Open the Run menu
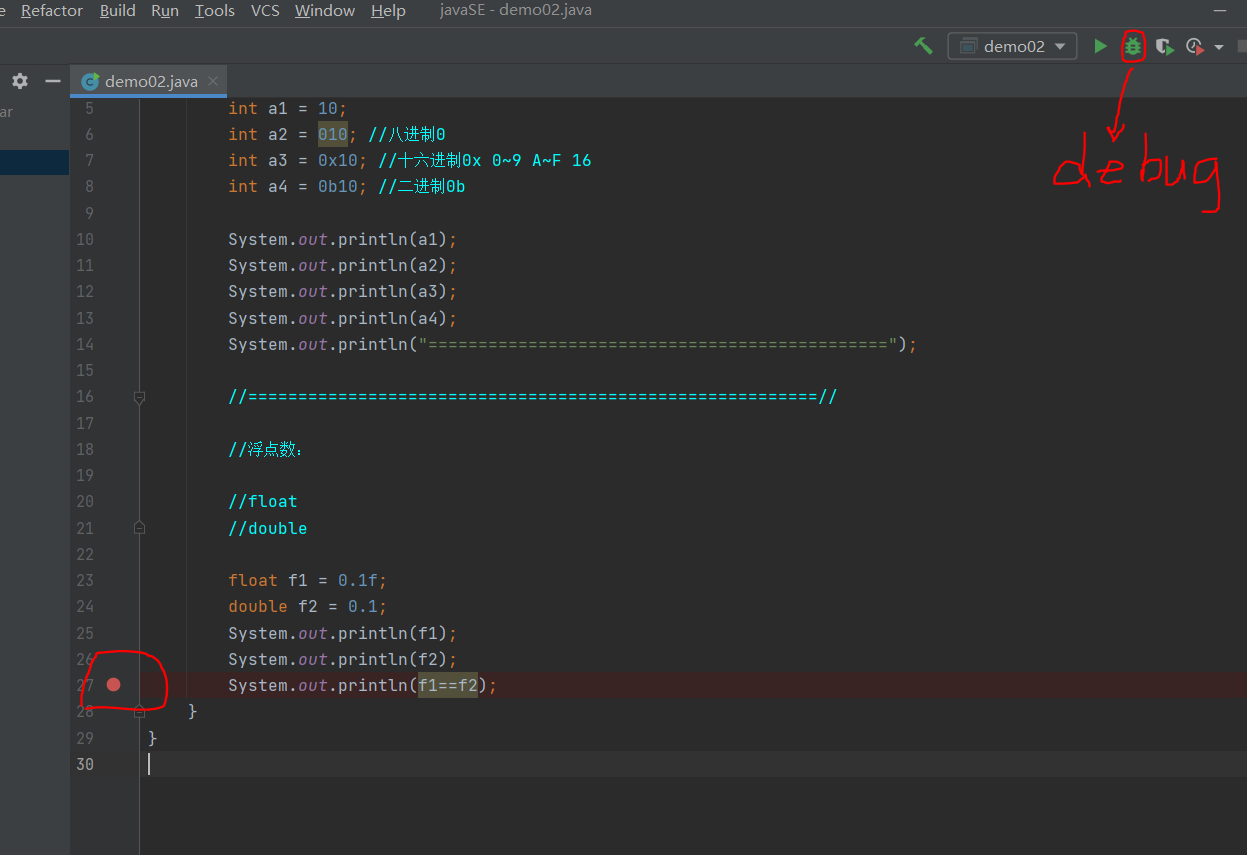This screenshot has width=1247, height=855. [x=165, y=11]
